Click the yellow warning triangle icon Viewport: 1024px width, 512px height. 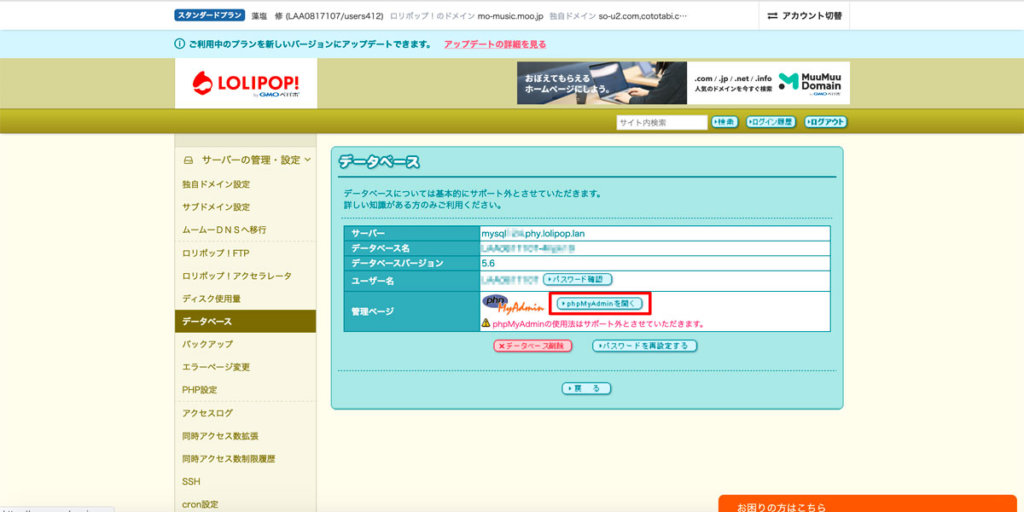click(x=486, y=324)
